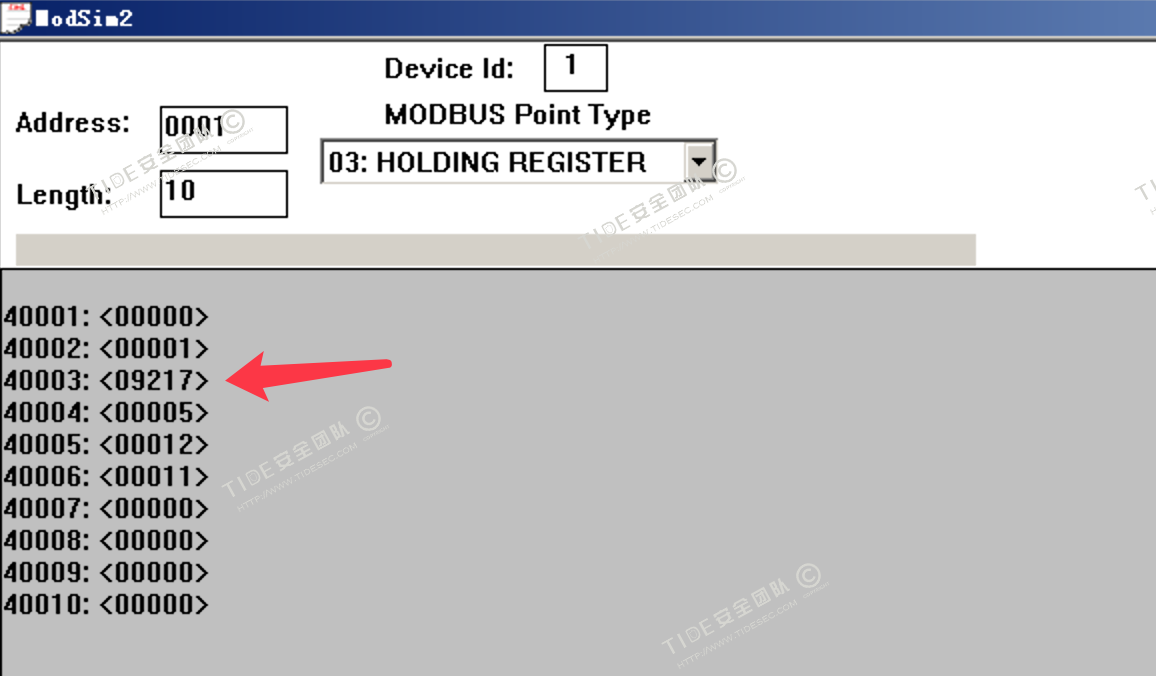Click the ModSim2 window title text
Viewport: 1156px width, 676px height.
point(84,18)
